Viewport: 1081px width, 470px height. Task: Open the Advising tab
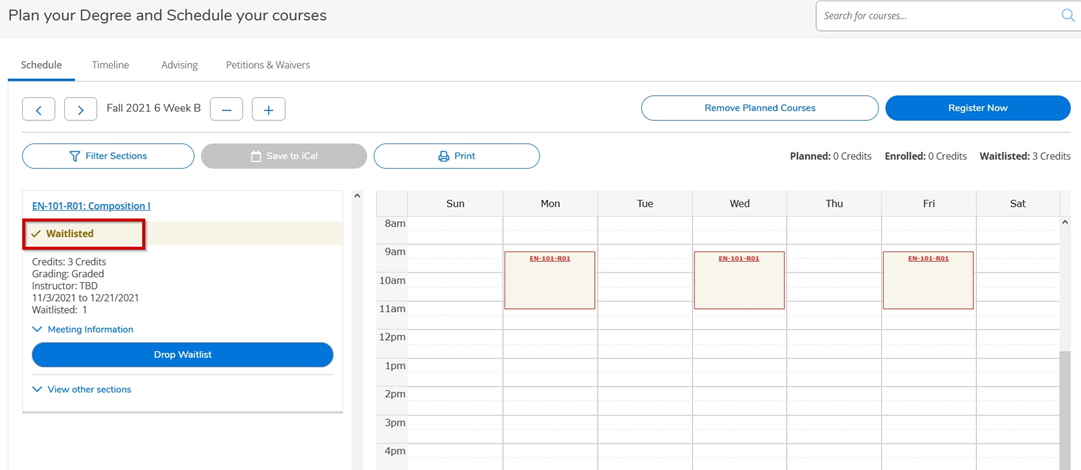coord(179,65)
